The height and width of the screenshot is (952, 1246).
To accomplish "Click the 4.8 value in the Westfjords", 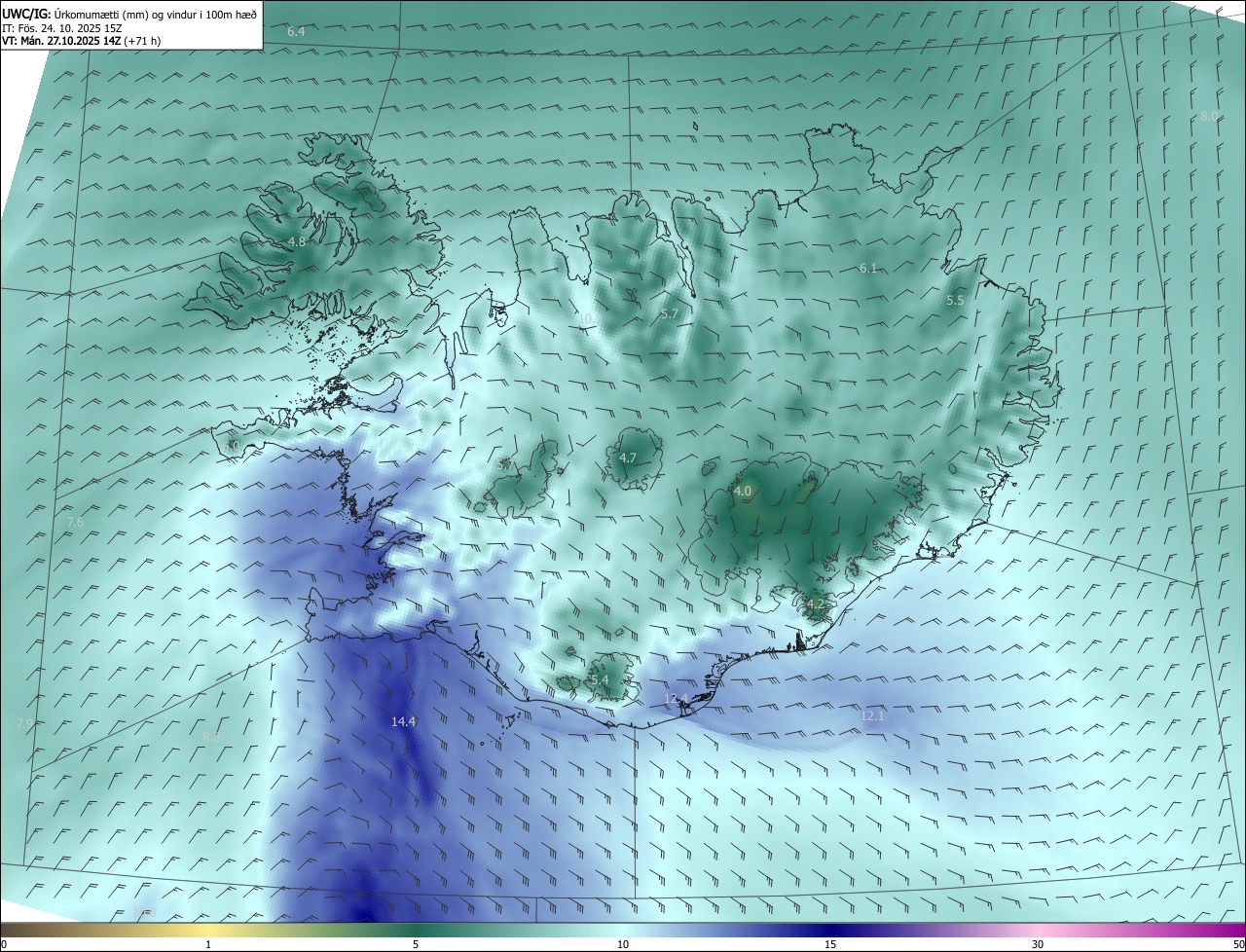I will point(297,241).
